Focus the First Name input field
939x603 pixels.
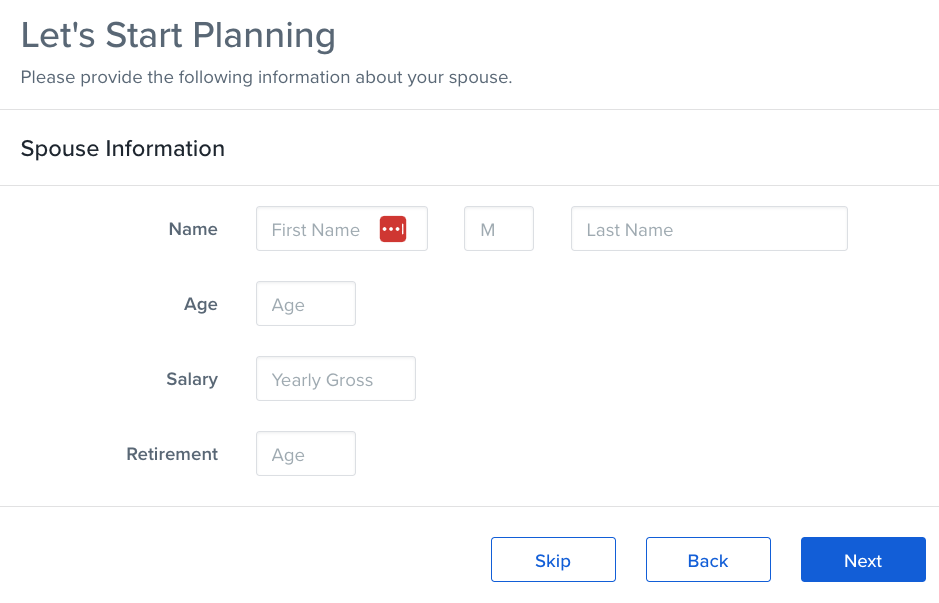pyautogui.click(x=342, y=229)
